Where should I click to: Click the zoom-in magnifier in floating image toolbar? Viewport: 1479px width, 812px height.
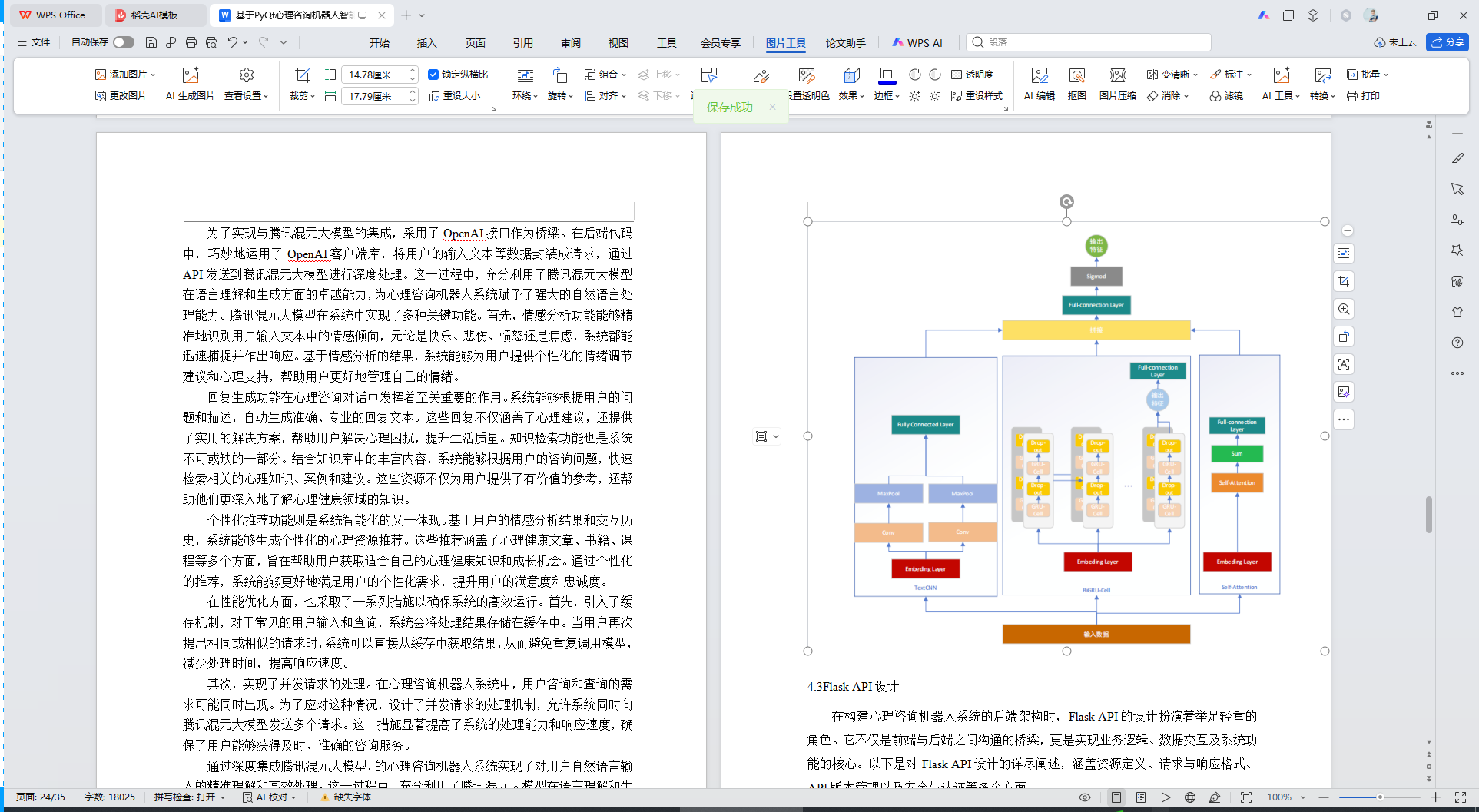[x=1344, y=309]
